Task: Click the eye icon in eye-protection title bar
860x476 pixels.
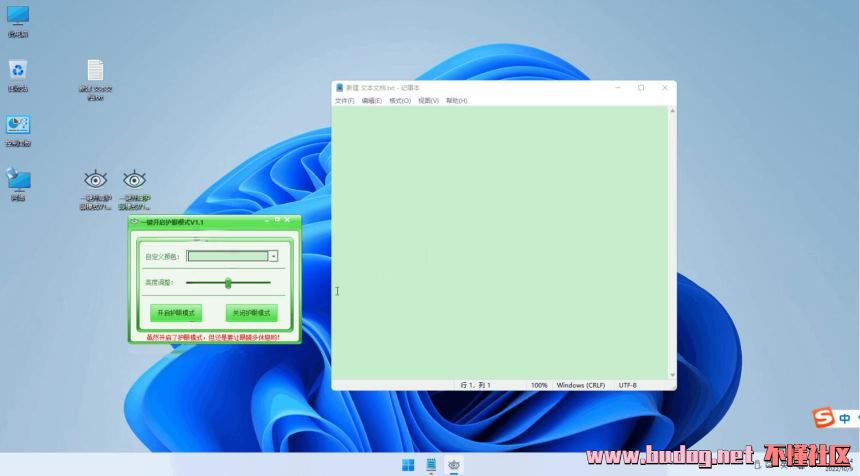Action: [x=134, y=222]
